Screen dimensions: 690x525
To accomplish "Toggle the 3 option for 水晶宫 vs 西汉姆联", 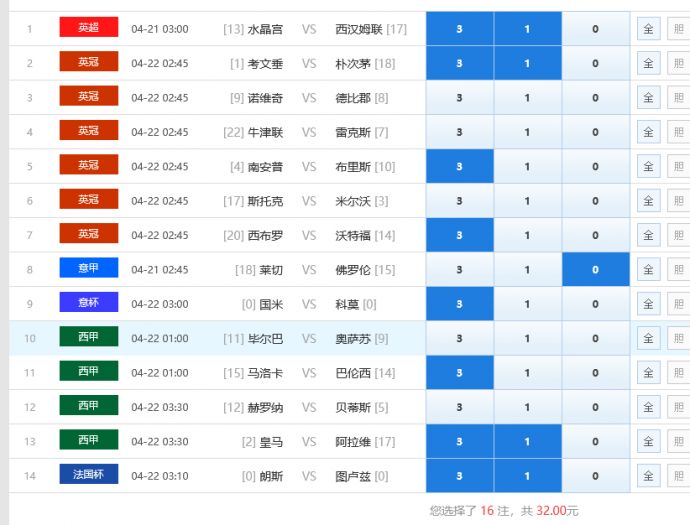I will click(x=459, y=29).
